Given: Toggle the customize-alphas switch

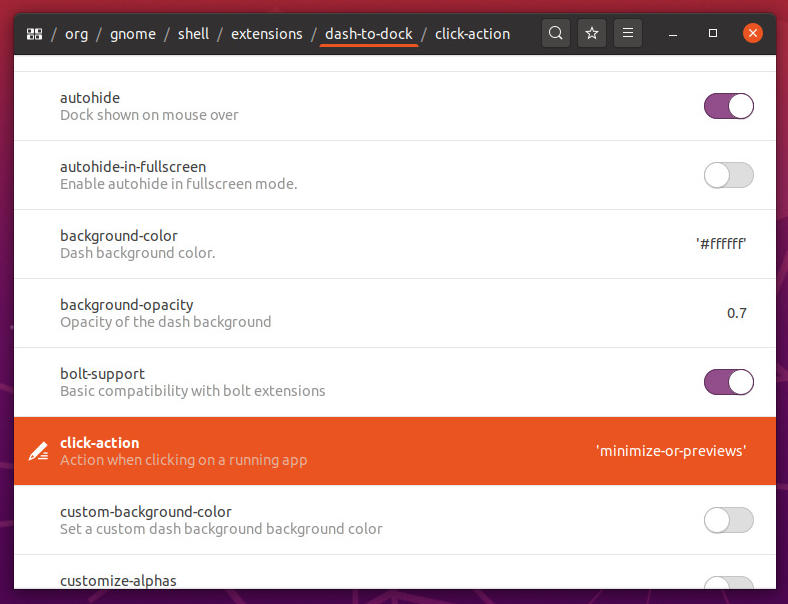Looking at the screenshot, I should pos(729,583).
